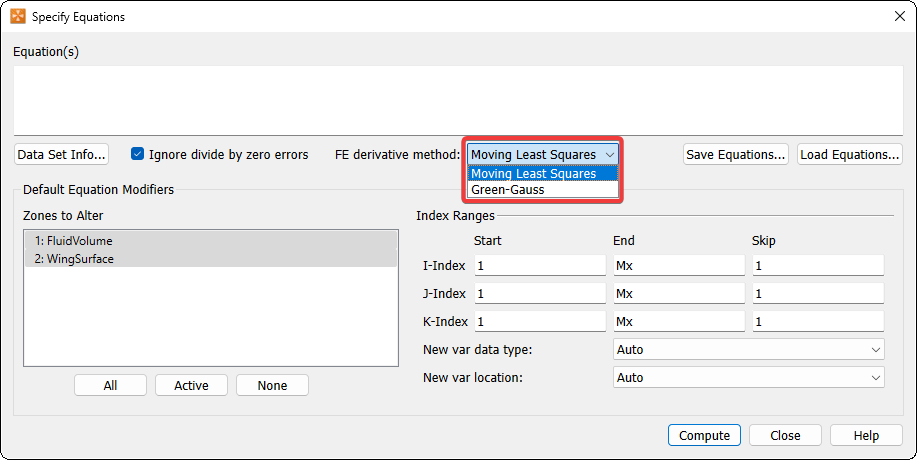This screenshot has height=460, width=917.
Task: Click the Data Set Info button
Action: pyautogui.click(x=62, y=155)
